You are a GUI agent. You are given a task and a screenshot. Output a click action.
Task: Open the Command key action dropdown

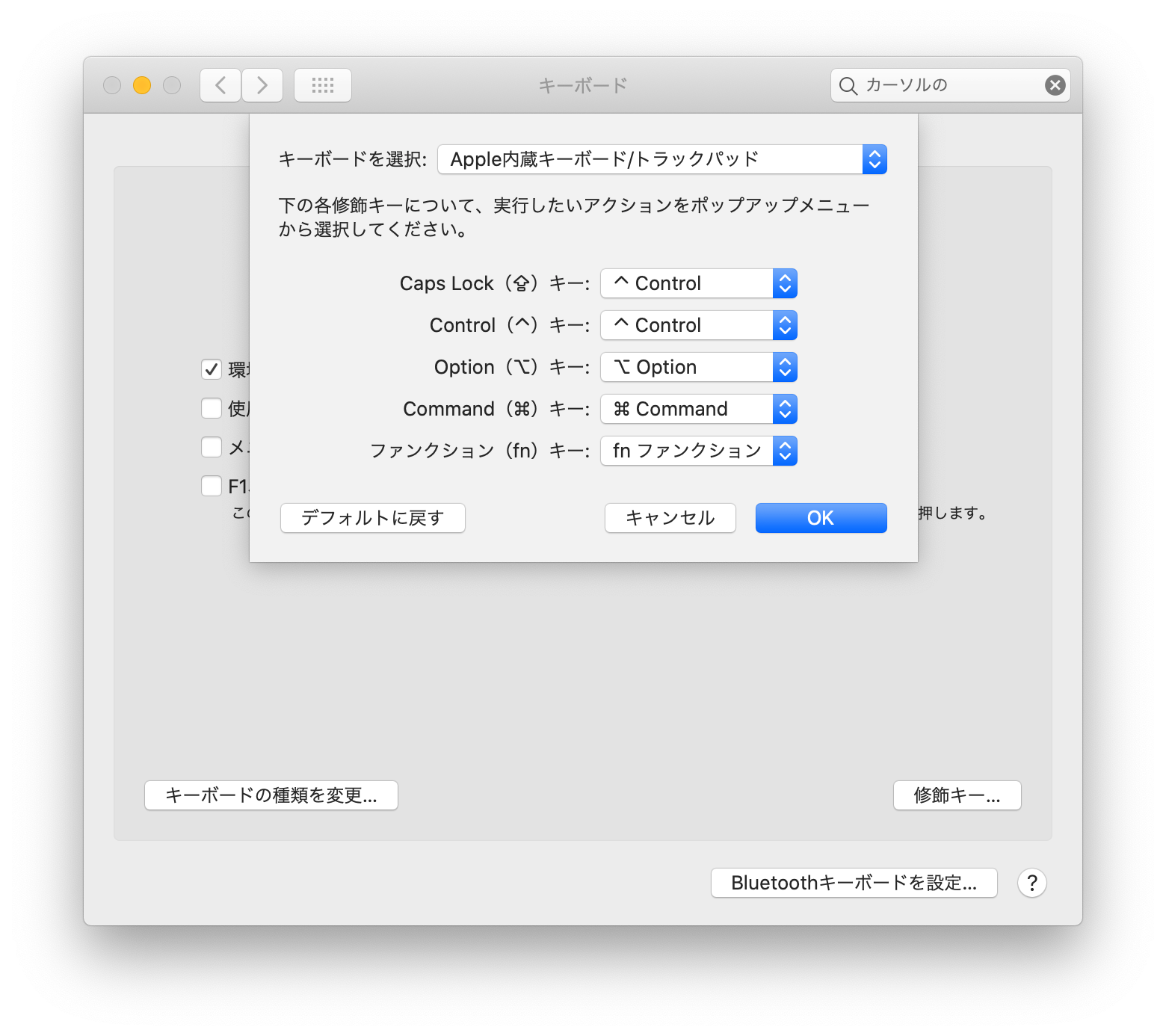[x=699, y=409]
